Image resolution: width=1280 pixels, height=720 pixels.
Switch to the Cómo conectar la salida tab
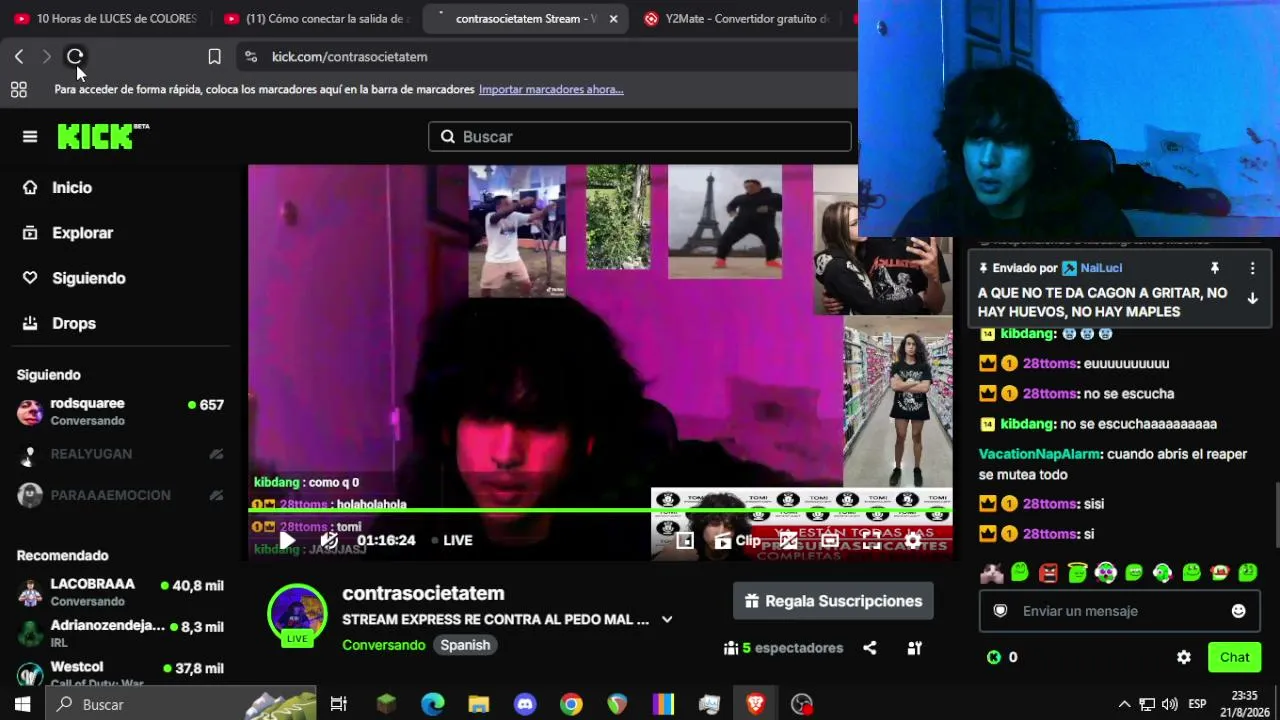tap(316, 19)
